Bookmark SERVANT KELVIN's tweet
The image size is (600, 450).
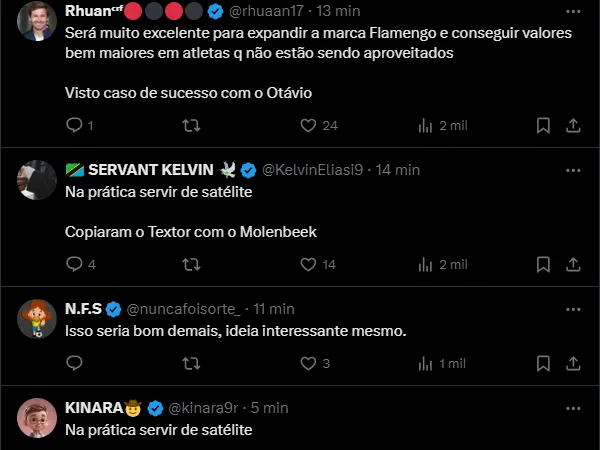coord(543,264)
